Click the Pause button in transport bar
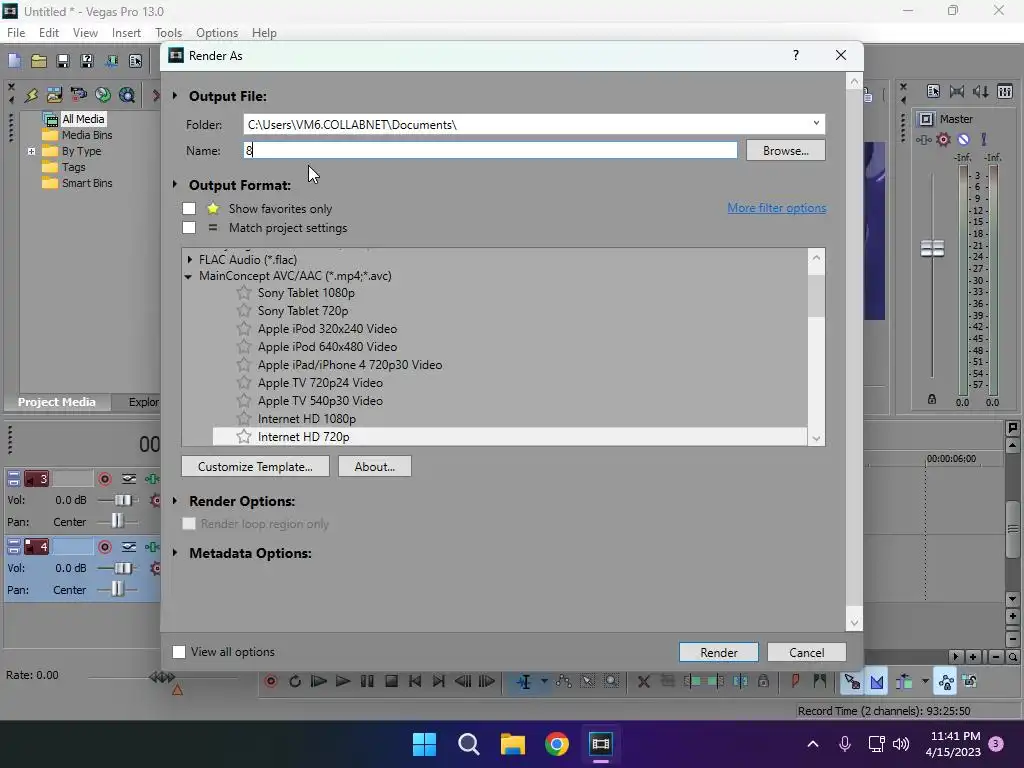Image resolution: width=1024 pixels, height=768 pixels. 367,681
